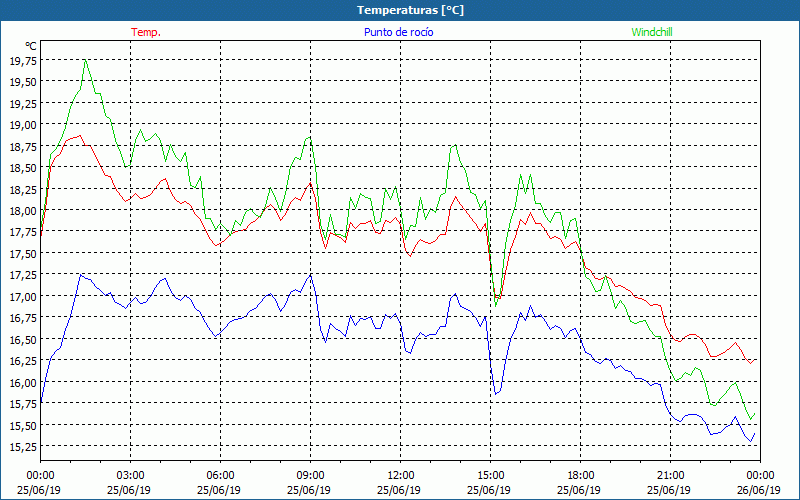Click the 19,25 y-axis value
This screenshot has height=500, width=800.
click(23, 103)
